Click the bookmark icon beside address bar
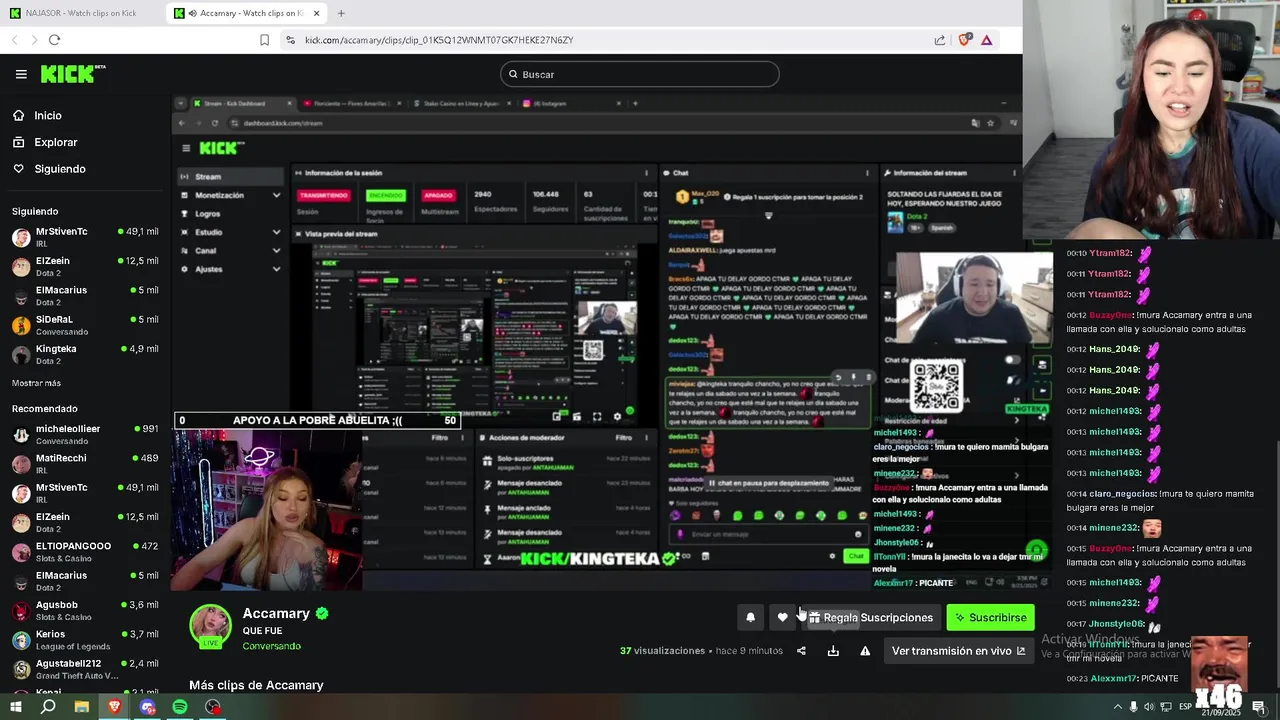The width and height of the screenshot is (1280, 720). tap(264, 40)
